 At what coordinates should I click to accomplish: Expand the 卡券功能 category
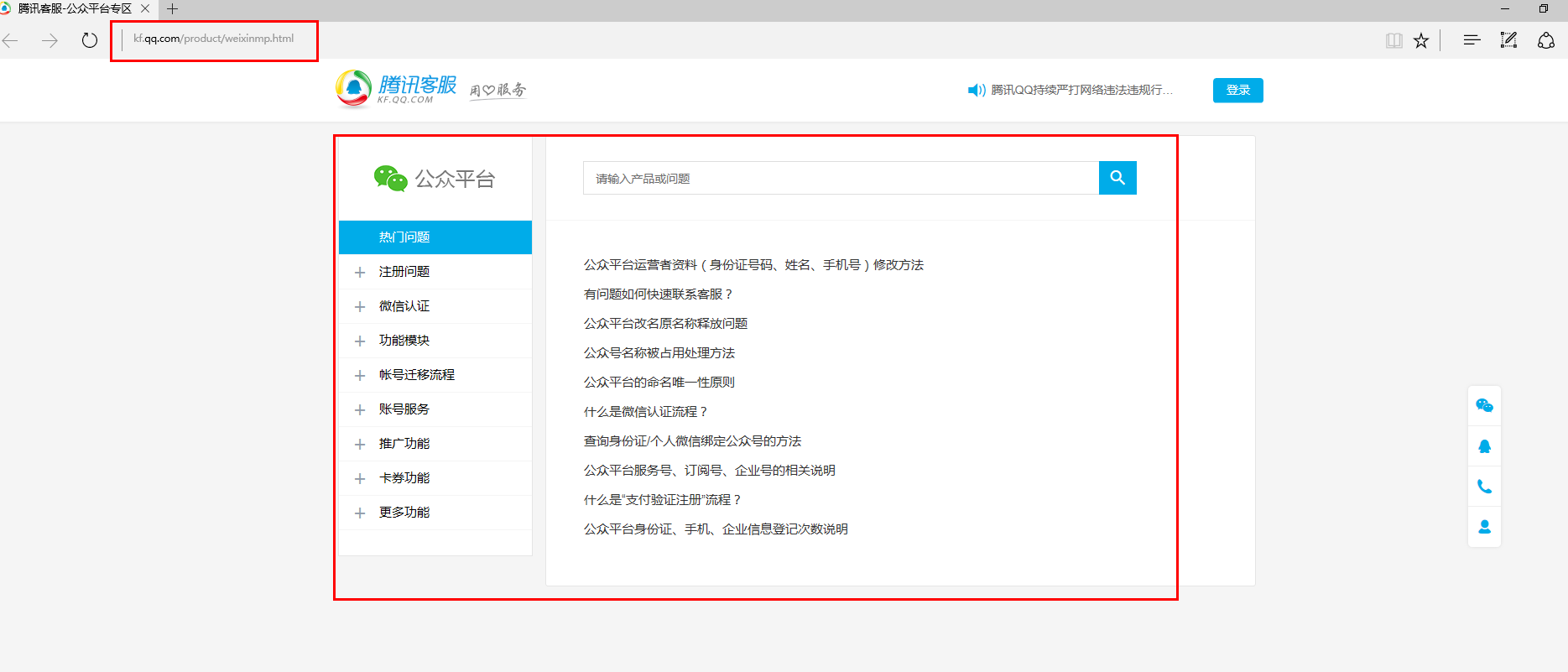(404, 478)
